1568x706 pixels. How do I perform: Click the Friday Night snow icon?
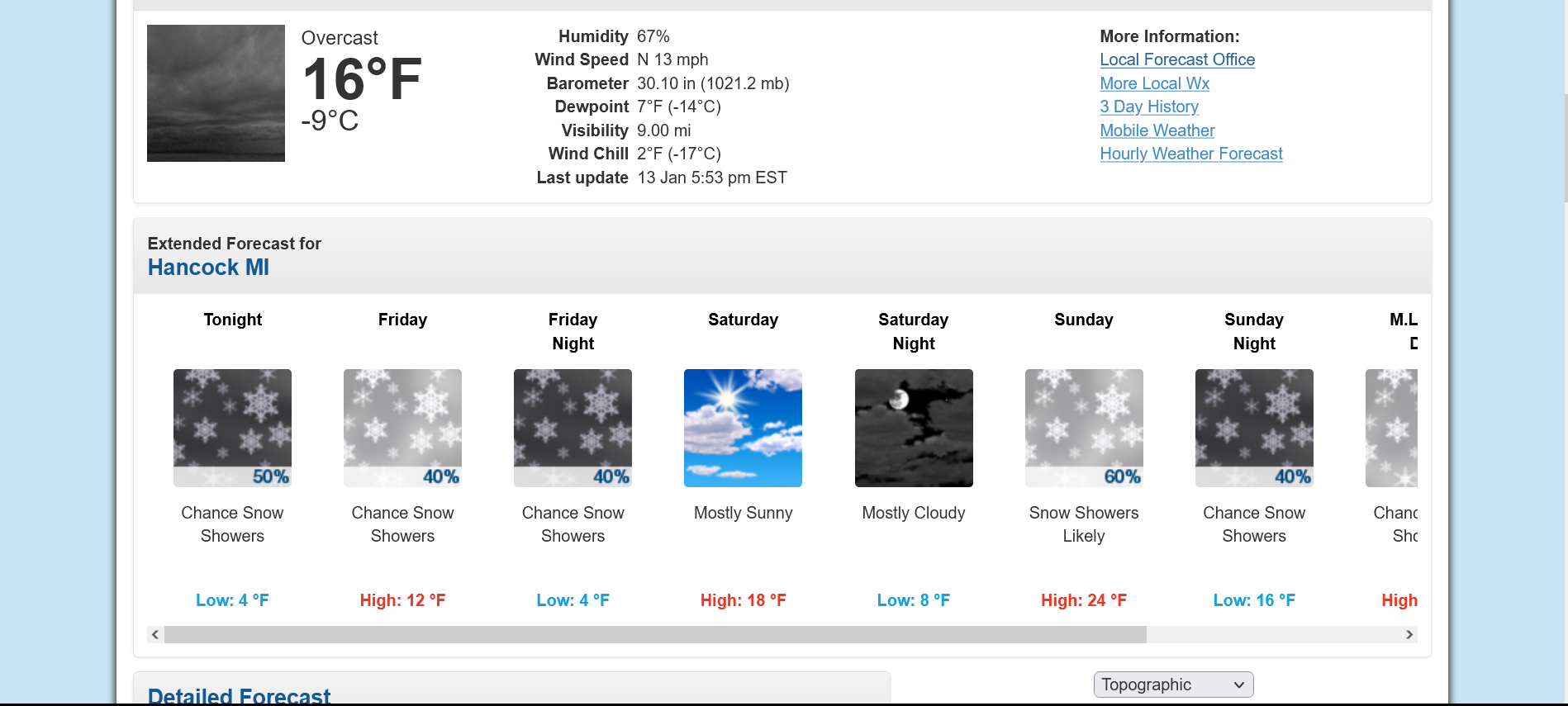point(573,428)
